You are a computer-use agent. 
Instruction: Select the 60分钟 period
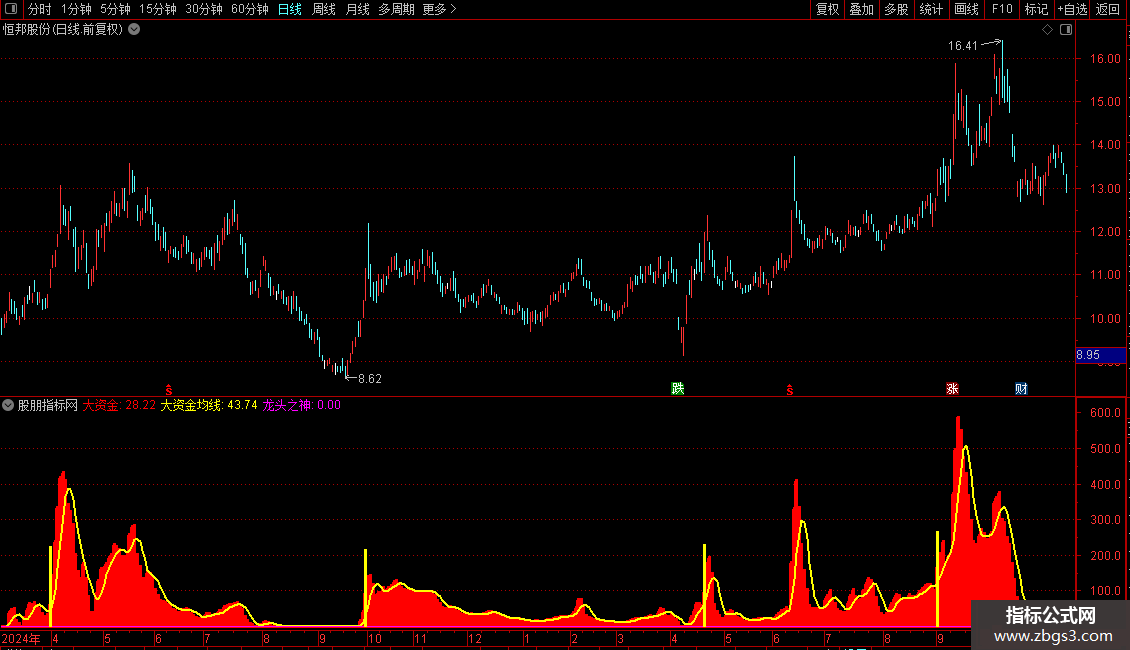250,9
